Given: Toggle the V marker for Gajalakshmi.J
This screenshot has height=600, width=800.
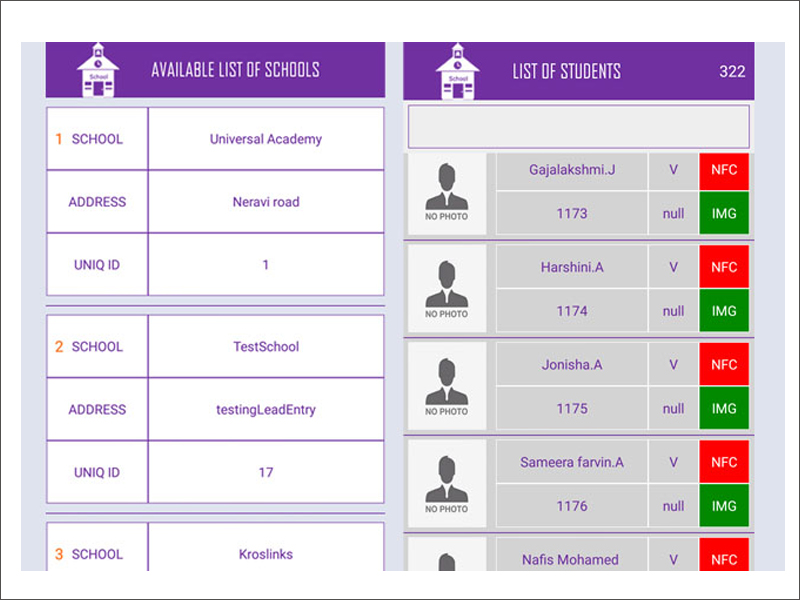Looking at the screenshot, I should 673,171.
